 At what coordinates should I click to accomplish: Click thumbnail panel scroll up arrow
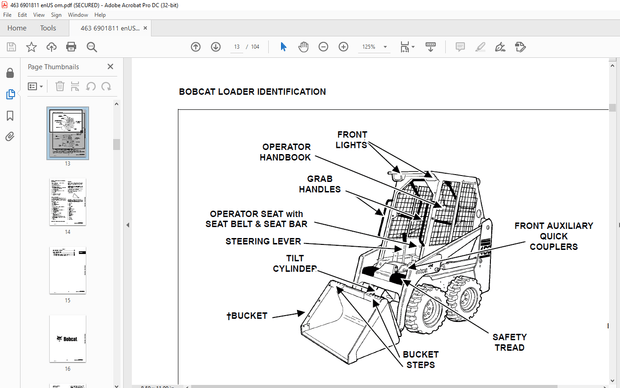(x=116, y=104)
